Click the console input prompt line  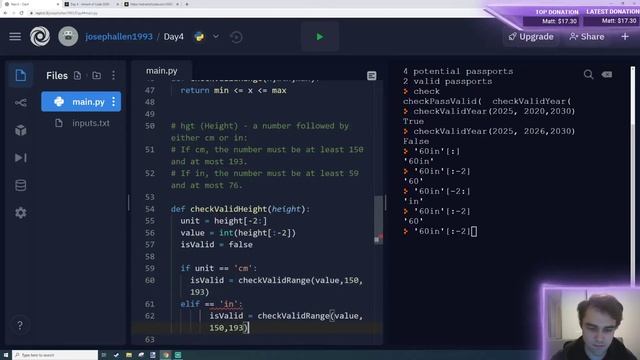[441, 231]
